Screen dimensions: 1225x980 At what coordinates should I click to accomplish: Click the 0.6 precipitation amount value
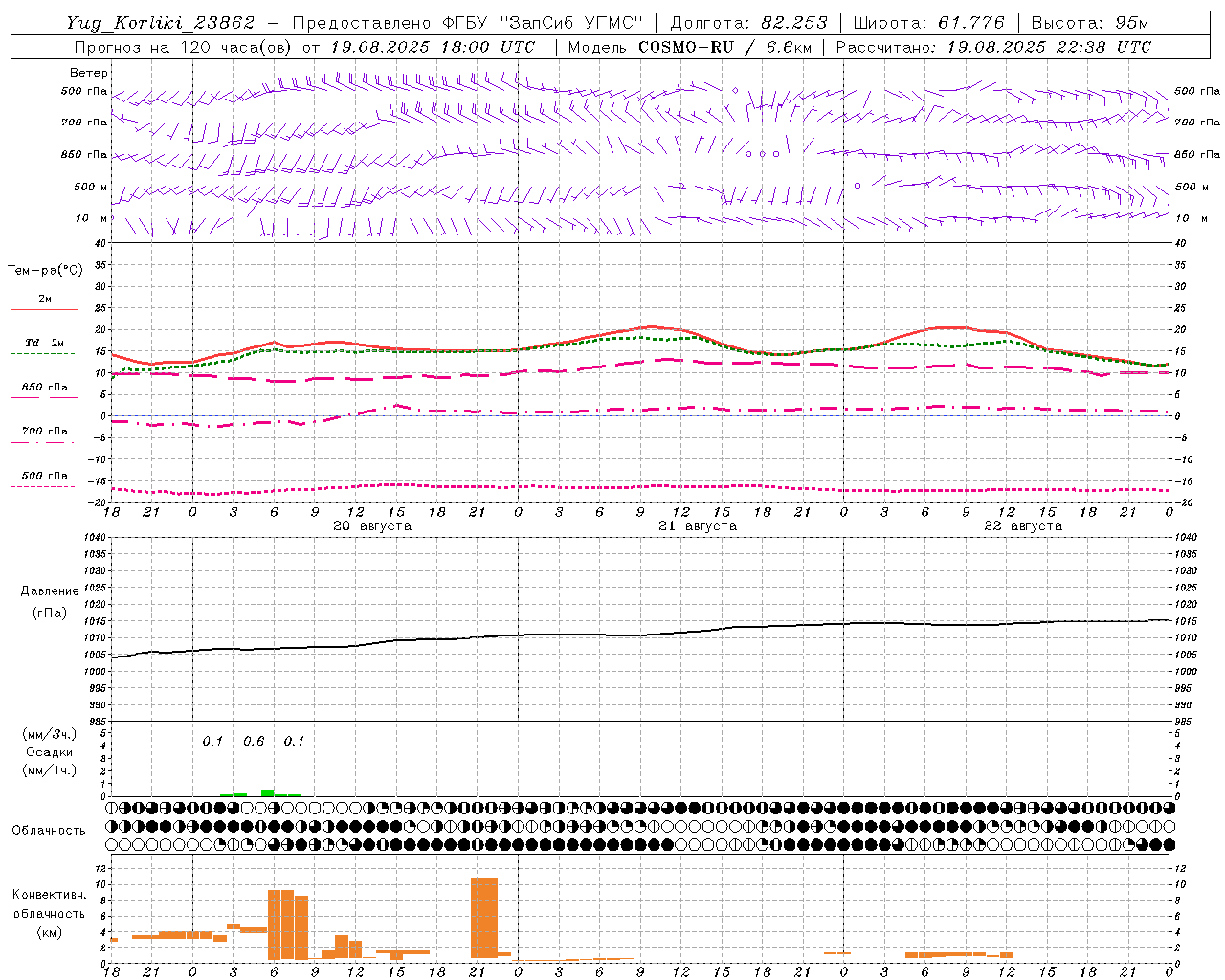(254, 742)
